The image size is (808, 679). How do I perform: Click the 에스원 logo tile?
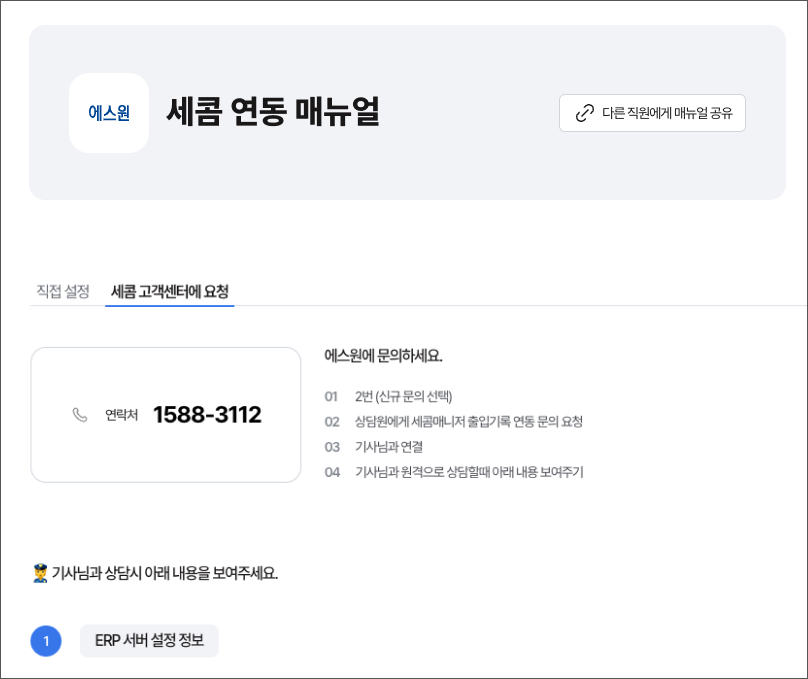[109, 113]
